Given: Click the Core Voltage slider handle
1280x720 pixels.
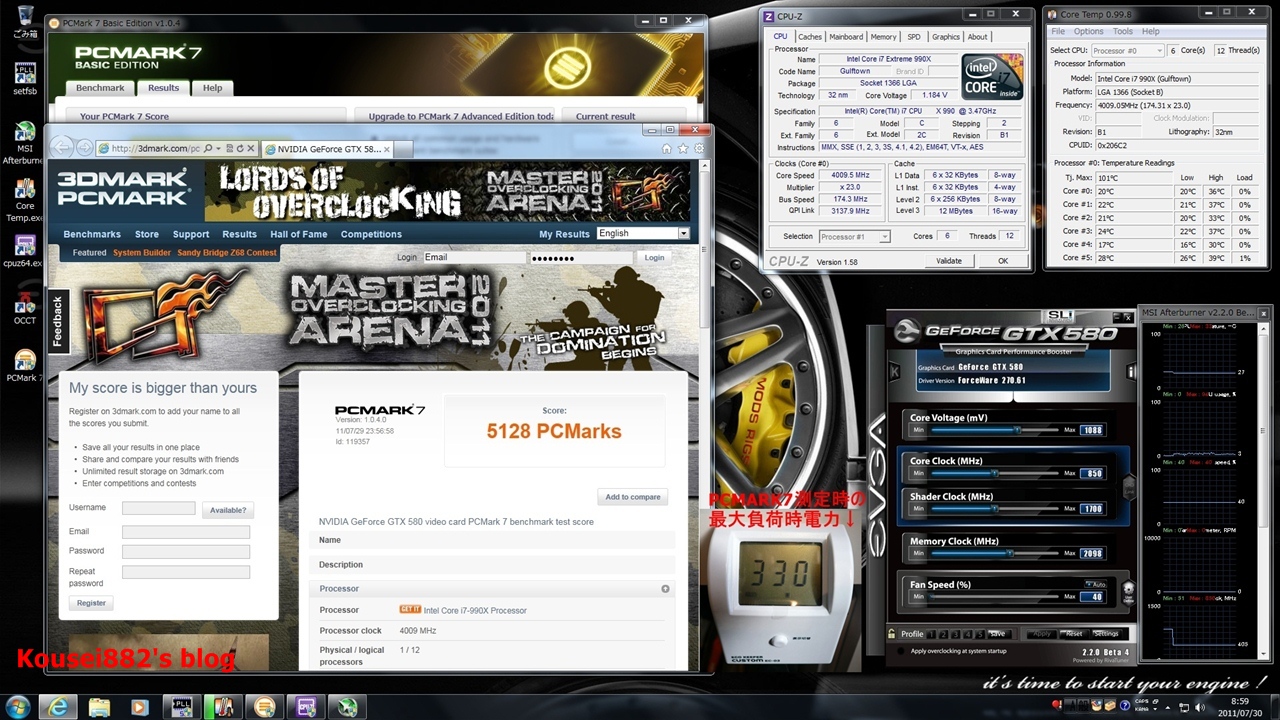Looking at the screenshot, I should [x=1018, y=430].
